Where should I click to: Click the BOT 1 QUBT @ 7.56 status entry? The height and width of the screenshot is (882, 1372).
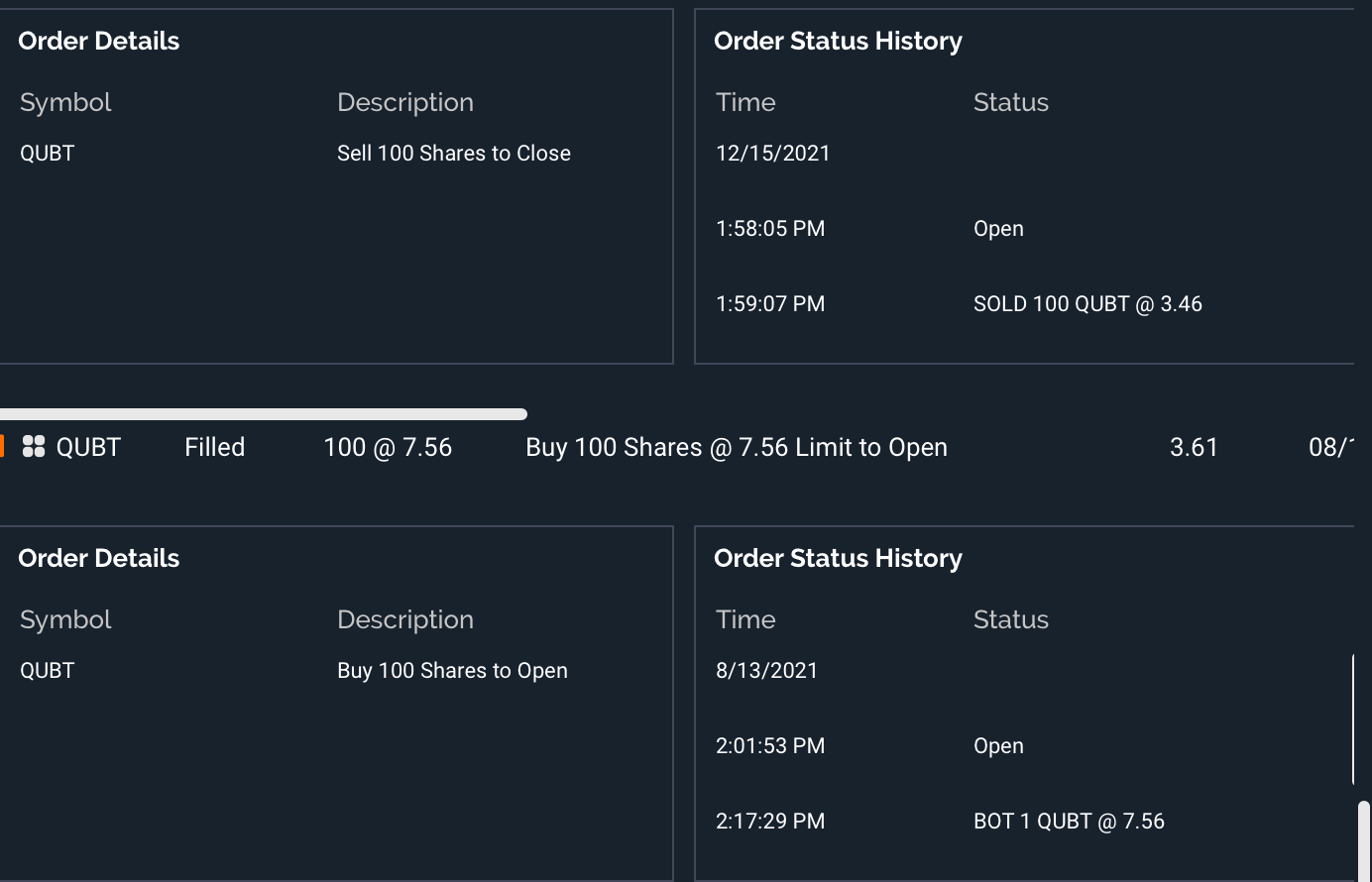point(1069,822)
